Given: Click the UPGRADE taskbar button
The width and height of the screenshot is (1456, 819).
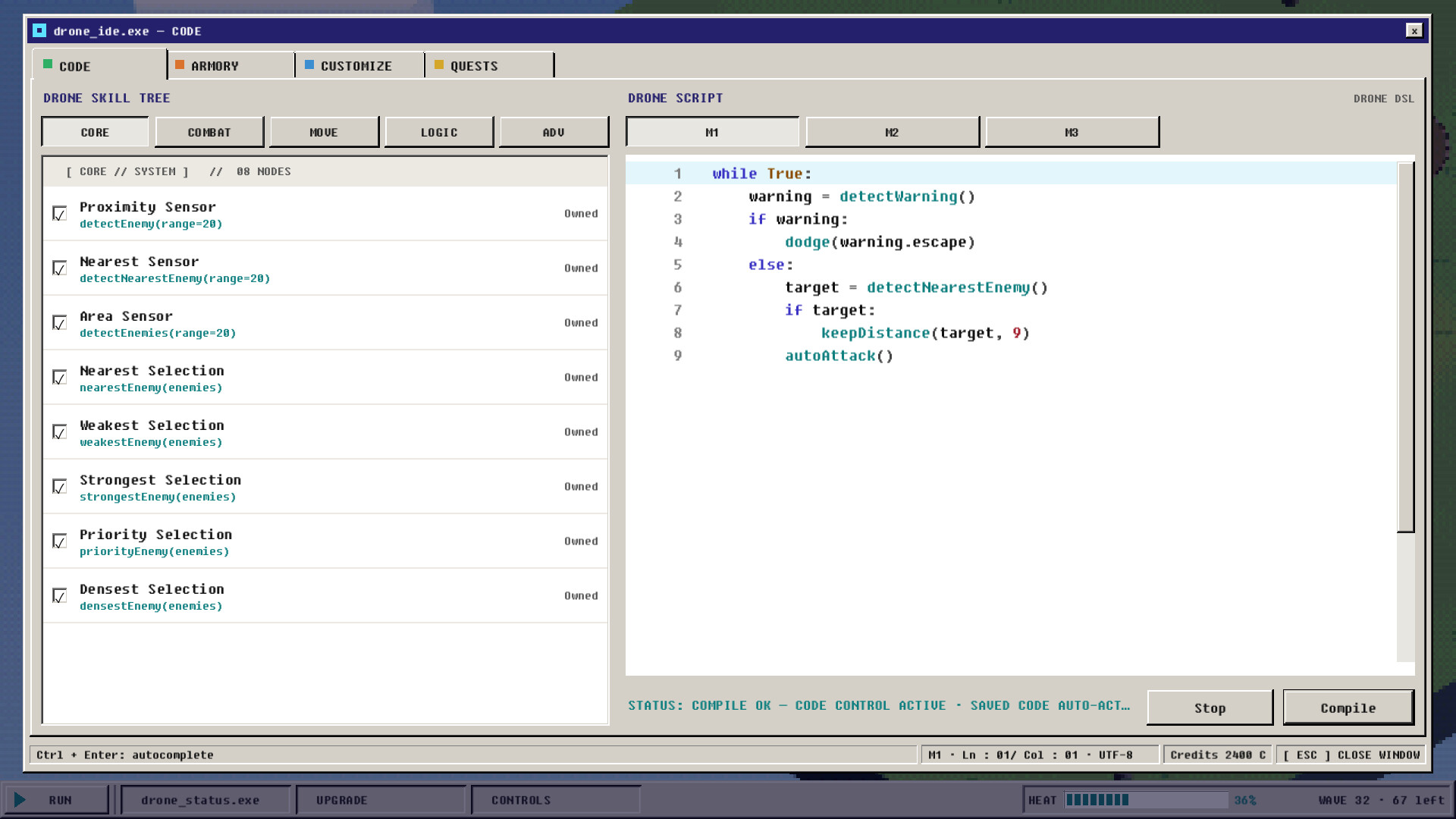Looking at the screenshot, I should pyautogui.click(x=380, y=800).
